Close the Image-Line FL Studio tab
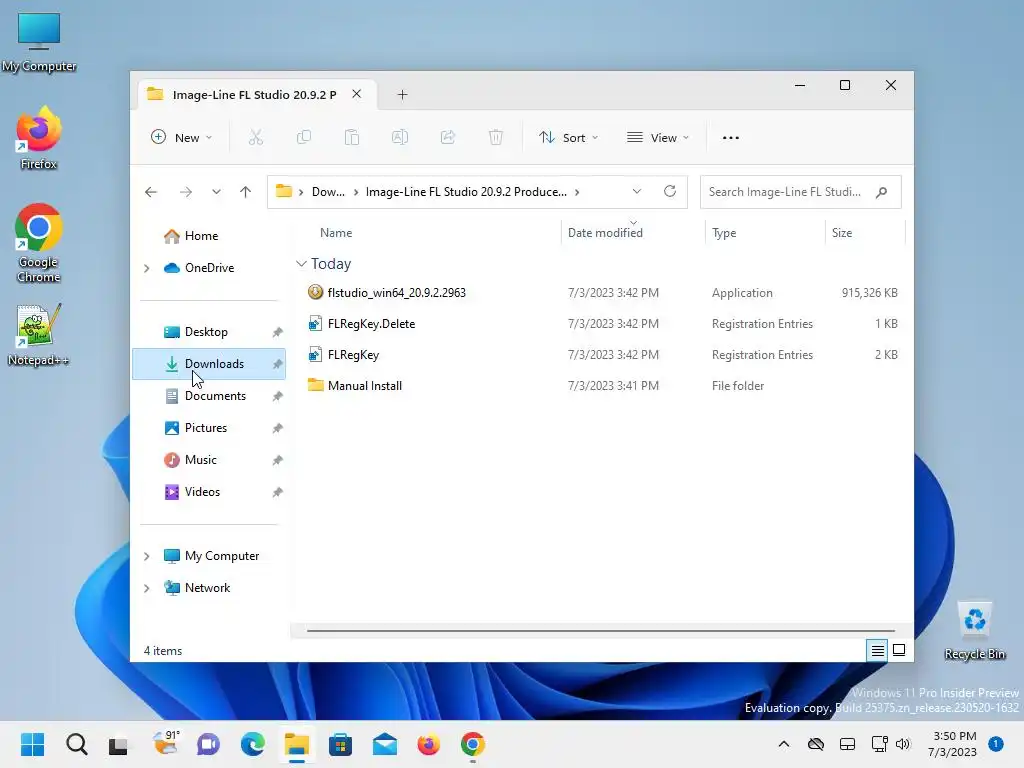The height and width of the screenshot is (768, 1024). [357, 94]
